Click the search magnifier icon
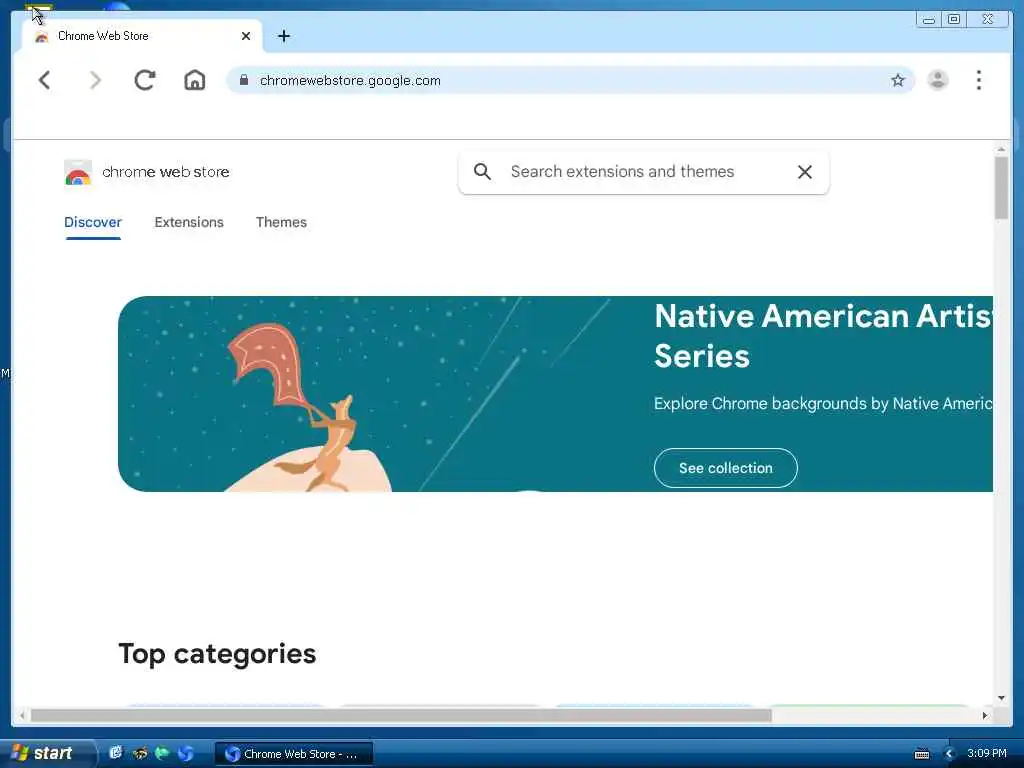1024x768 pixels. (482, 172)
